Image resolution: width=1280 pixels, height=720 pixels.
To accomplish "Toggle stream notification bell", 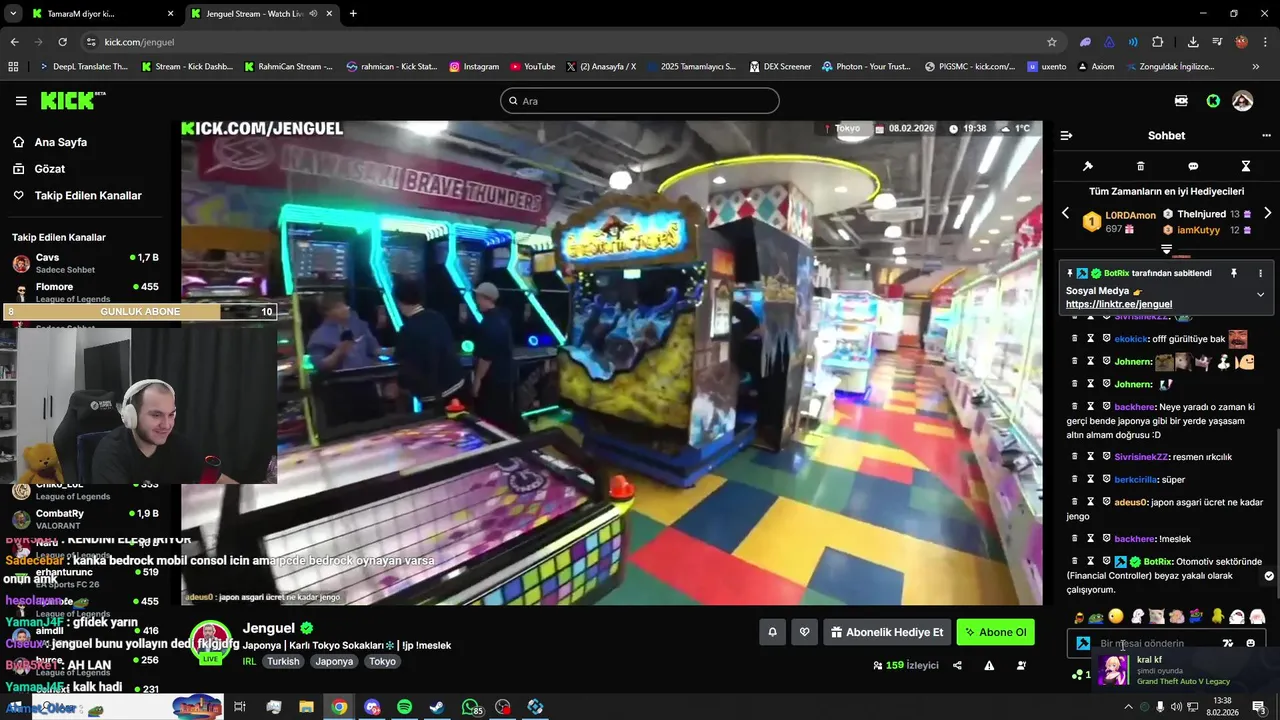I will (772, 632).
